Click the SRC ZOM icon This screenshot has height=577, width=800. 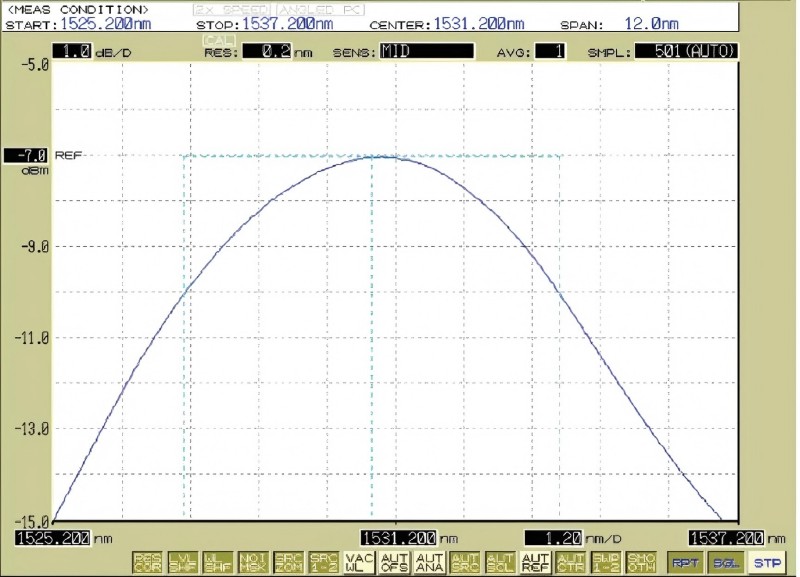pos(288,562)
